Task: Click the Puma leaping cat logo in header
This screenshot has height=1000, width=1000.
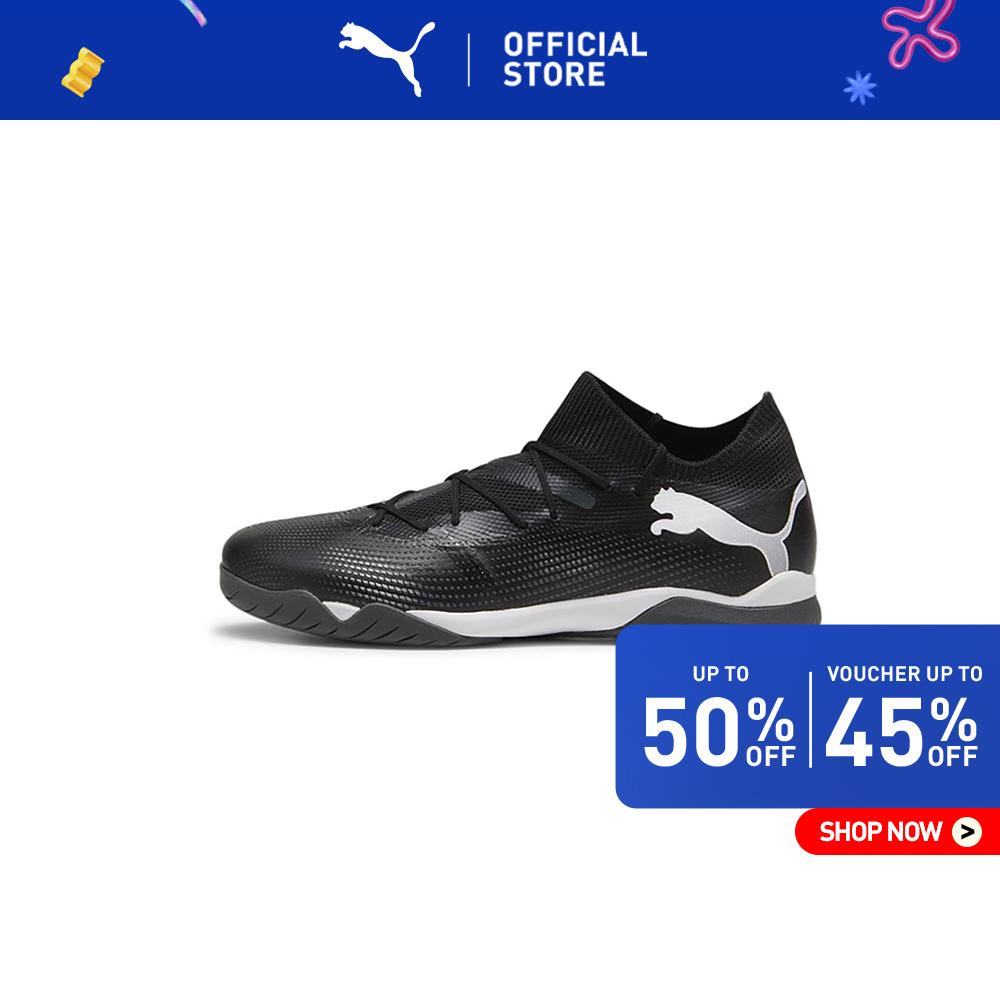Action: pos(387,58)
